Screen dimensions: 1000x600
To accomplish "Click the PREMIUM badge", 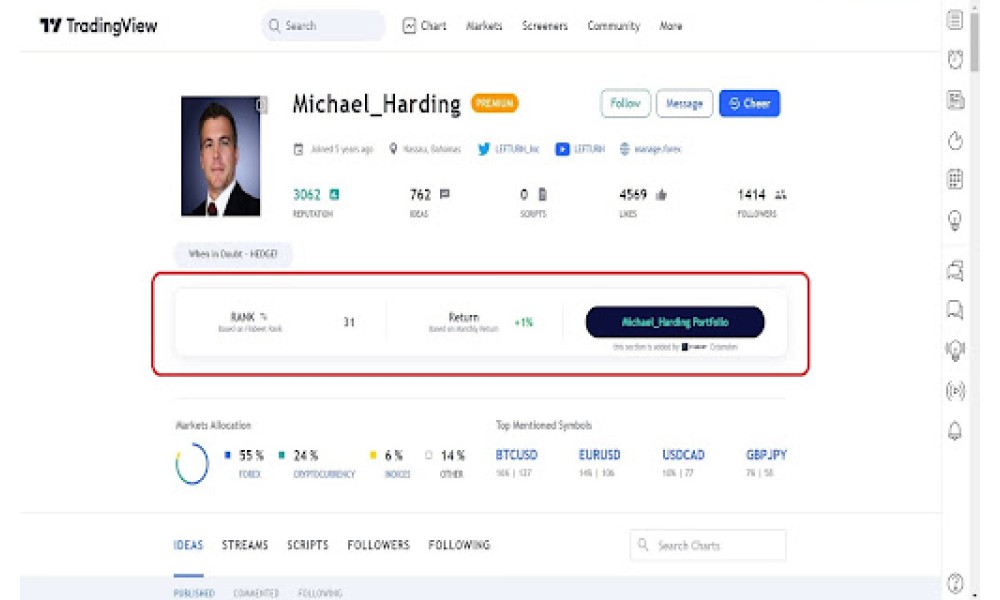I will [494, 103].
